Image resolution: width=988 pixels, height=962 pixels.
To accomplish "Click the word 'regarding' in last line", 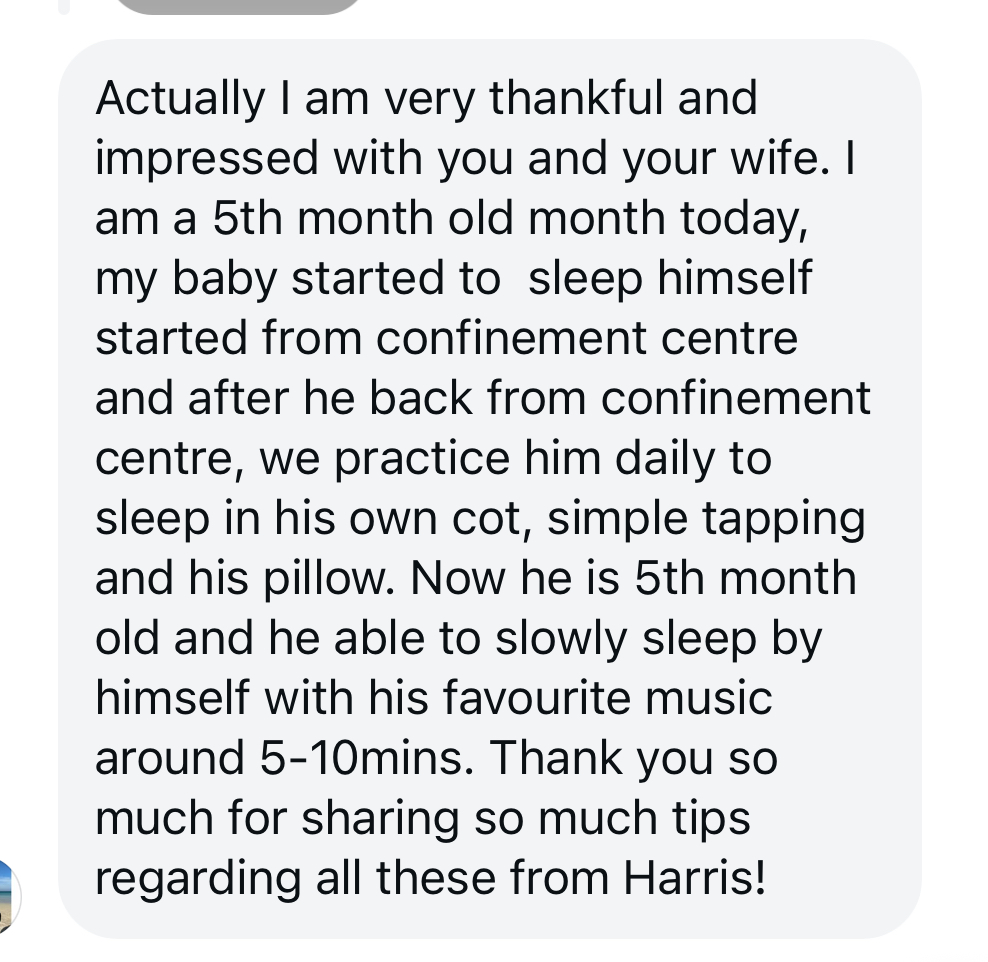I will coord(198,880).
